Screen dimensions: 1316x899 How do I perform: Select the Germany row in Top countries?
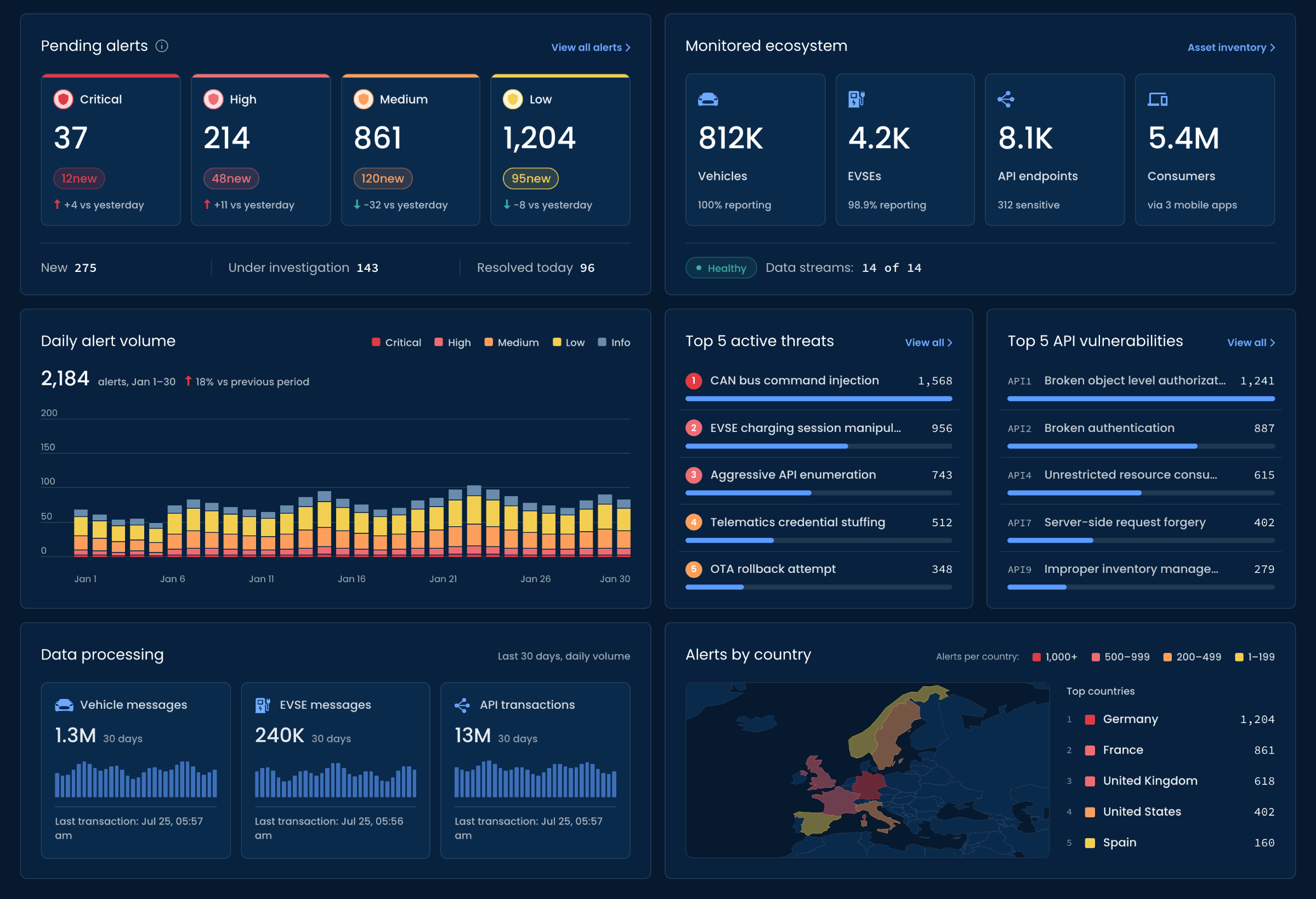coord(1171,719)
